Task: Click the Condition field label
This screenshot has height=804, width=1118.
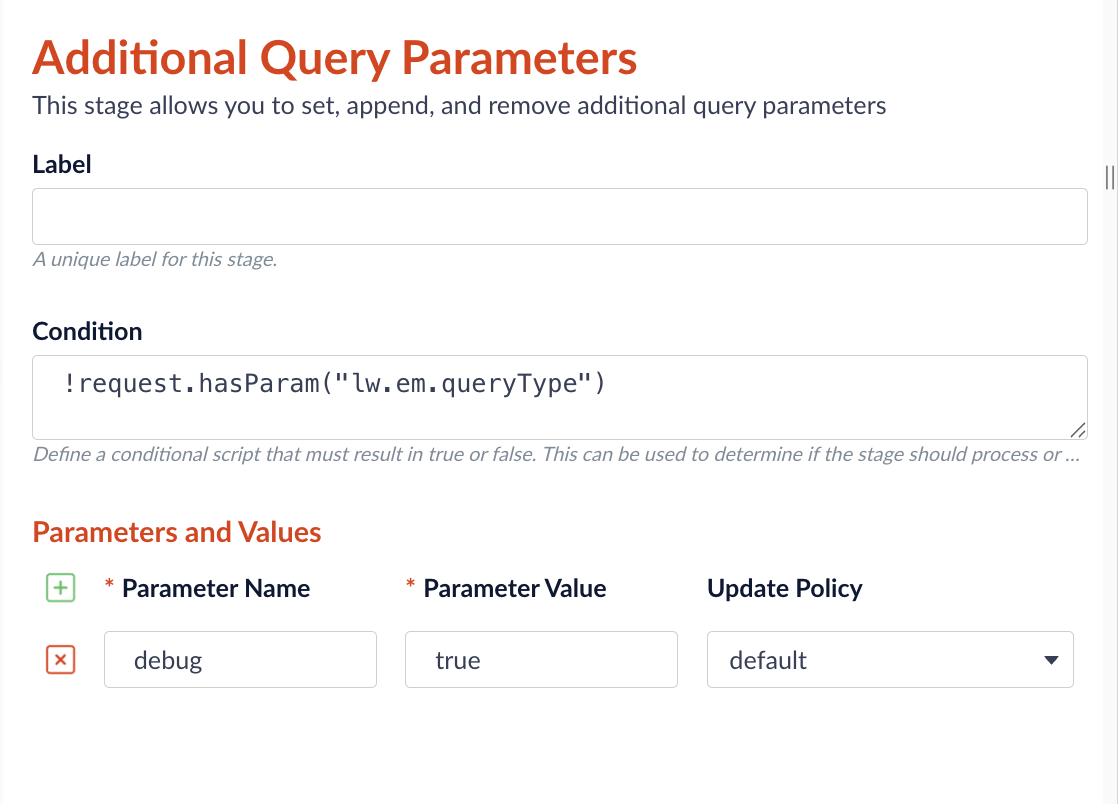Action: pyautogui.click(x=88, y=331)
